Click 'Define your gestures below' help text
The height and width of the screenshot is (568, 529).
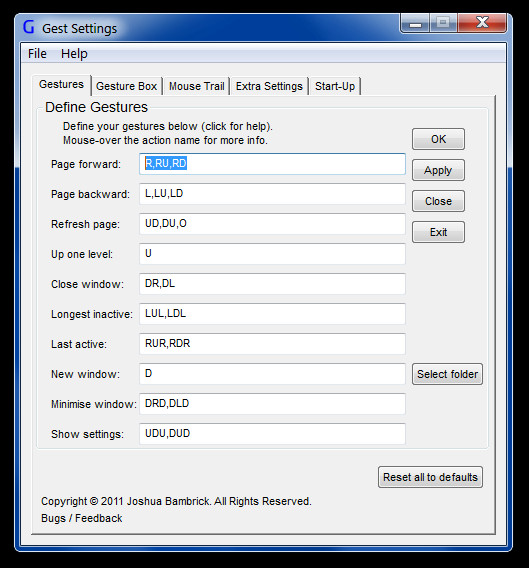(168, 126)
